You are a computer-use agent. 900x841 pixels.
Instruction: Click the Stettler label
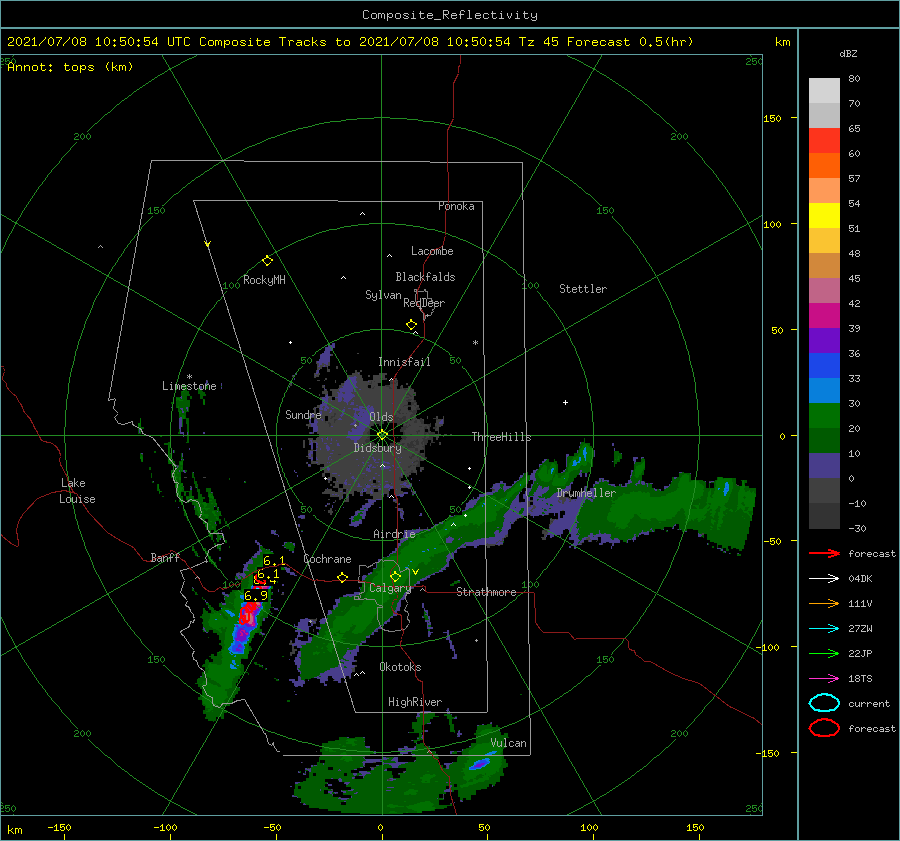click(583, 289)
